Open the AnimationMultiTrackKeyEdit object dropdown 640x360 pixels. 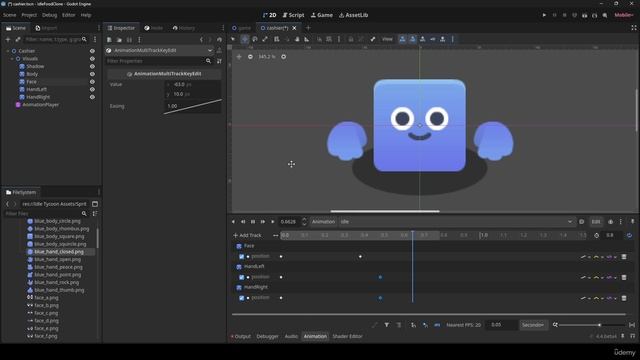160,50
